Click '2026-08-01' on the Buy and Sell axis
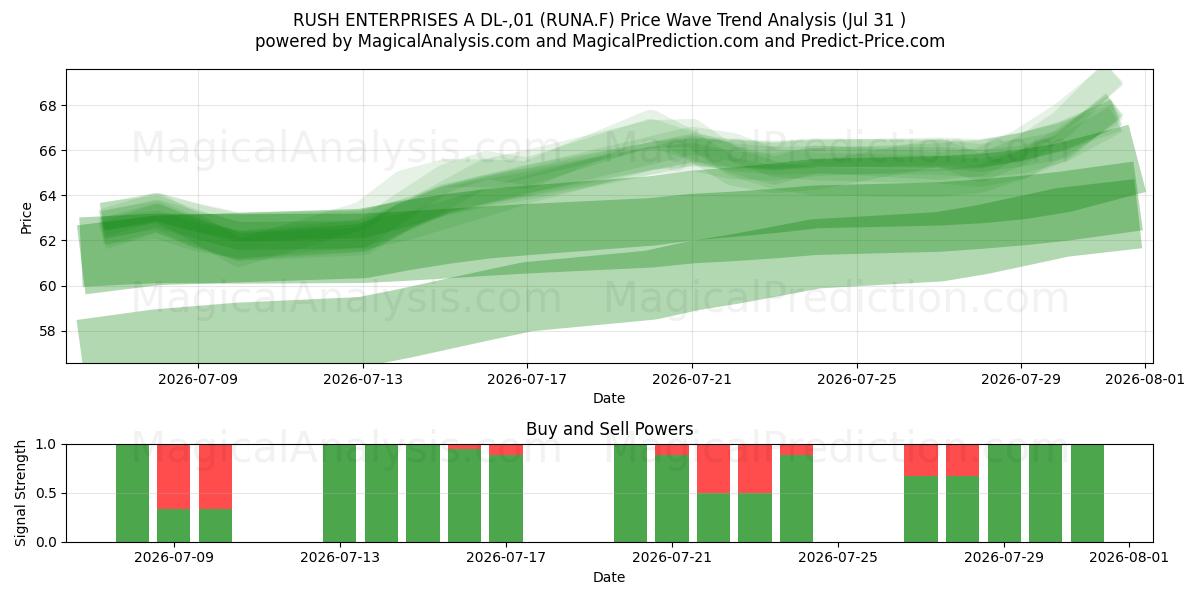The width and height of the screenshot is (1200, 600). tap(1129, 559)
